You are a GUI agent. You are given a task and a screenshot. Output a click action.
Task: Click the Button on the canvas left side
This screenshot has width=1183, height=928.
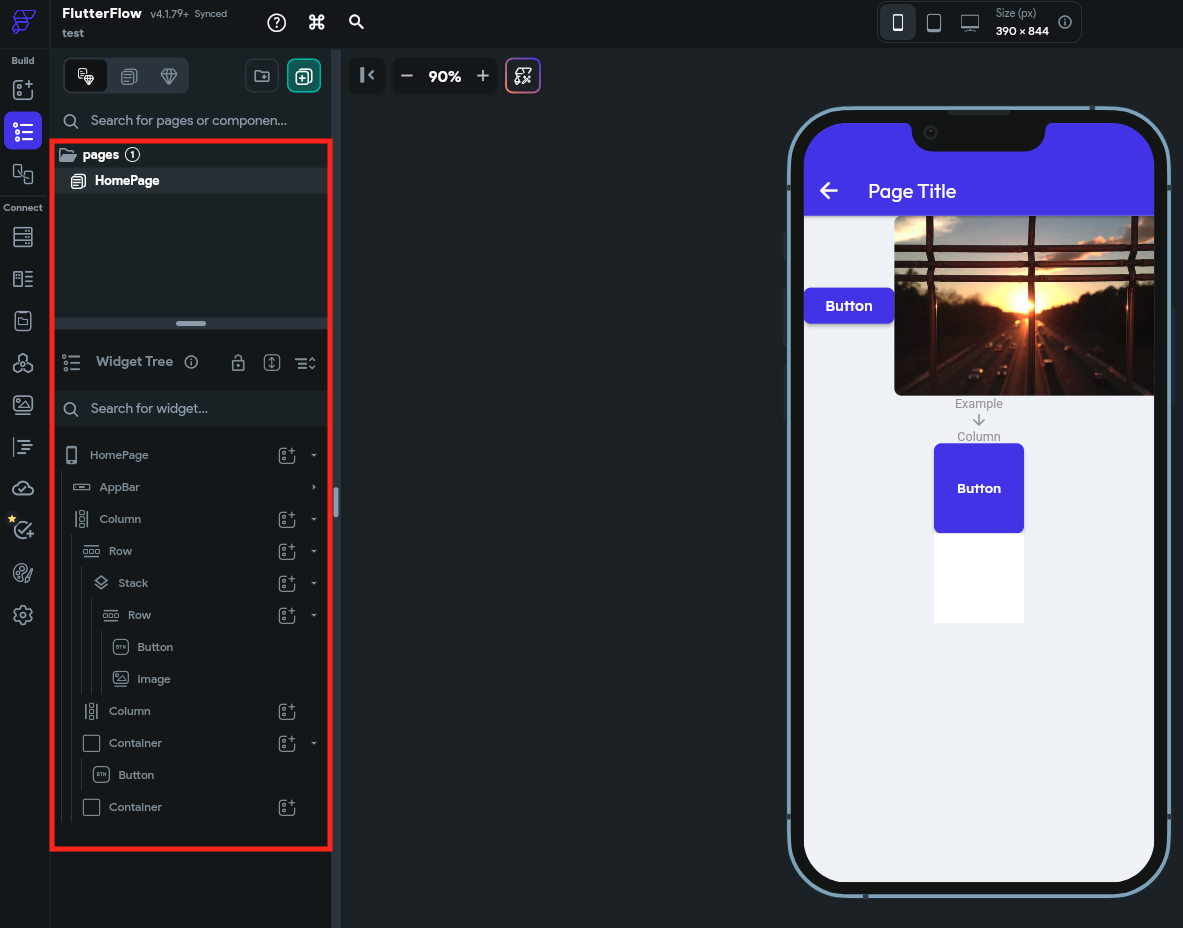point(848,306)
